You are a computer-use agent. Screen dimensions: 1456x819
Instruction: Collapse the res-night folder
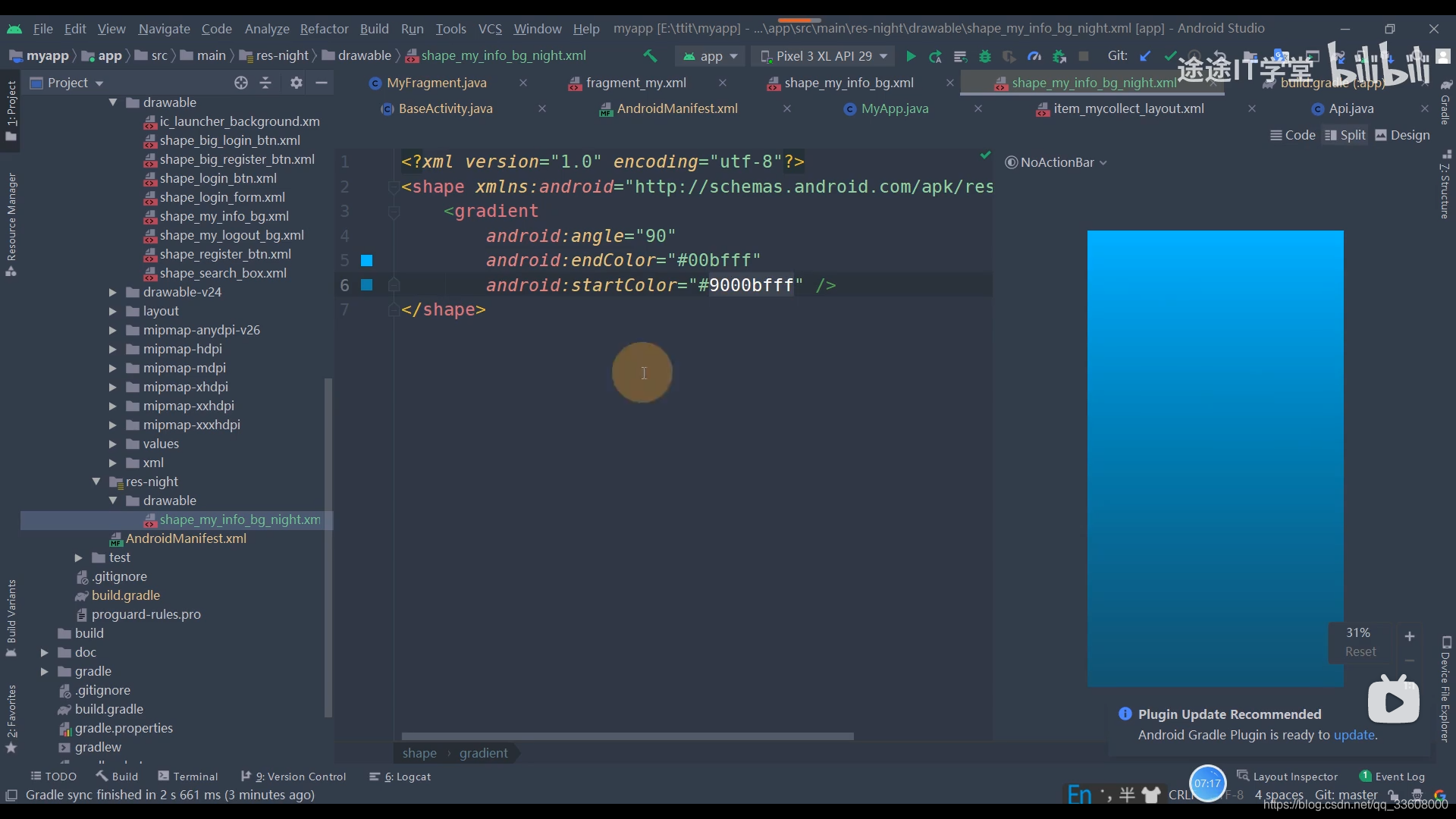coord(96,482)
